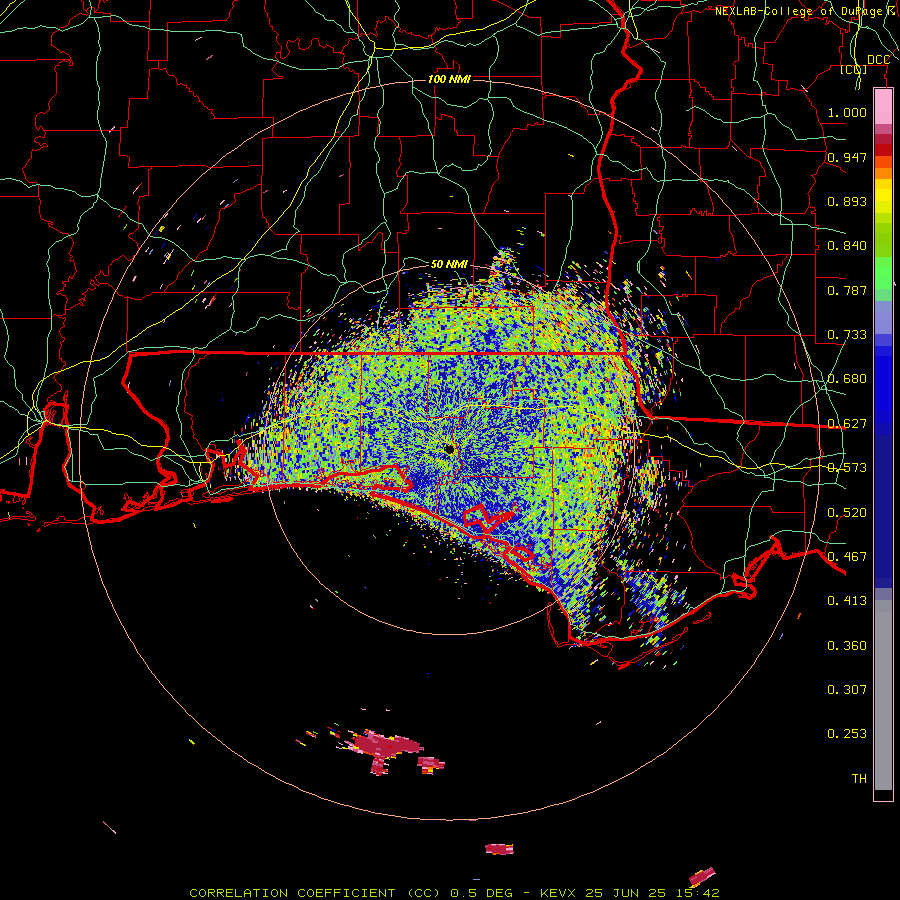Select the 0.627 scale value
The height and width of the screenshot is (900, 900).
click(x=847, y=424)
